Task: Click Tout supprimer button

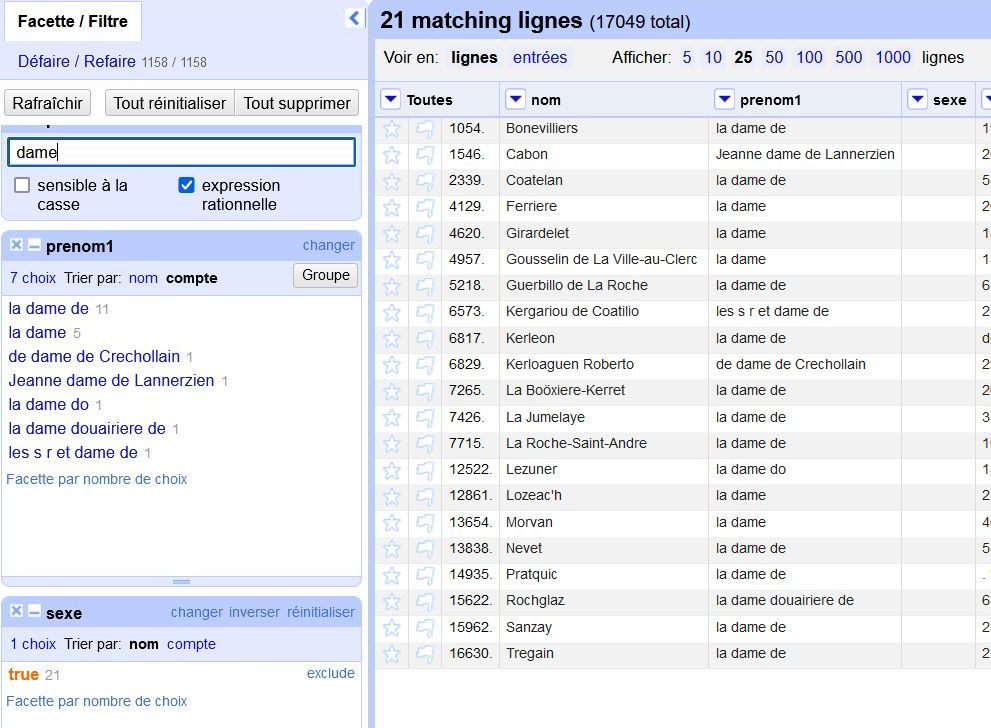Action: point(297,103)
